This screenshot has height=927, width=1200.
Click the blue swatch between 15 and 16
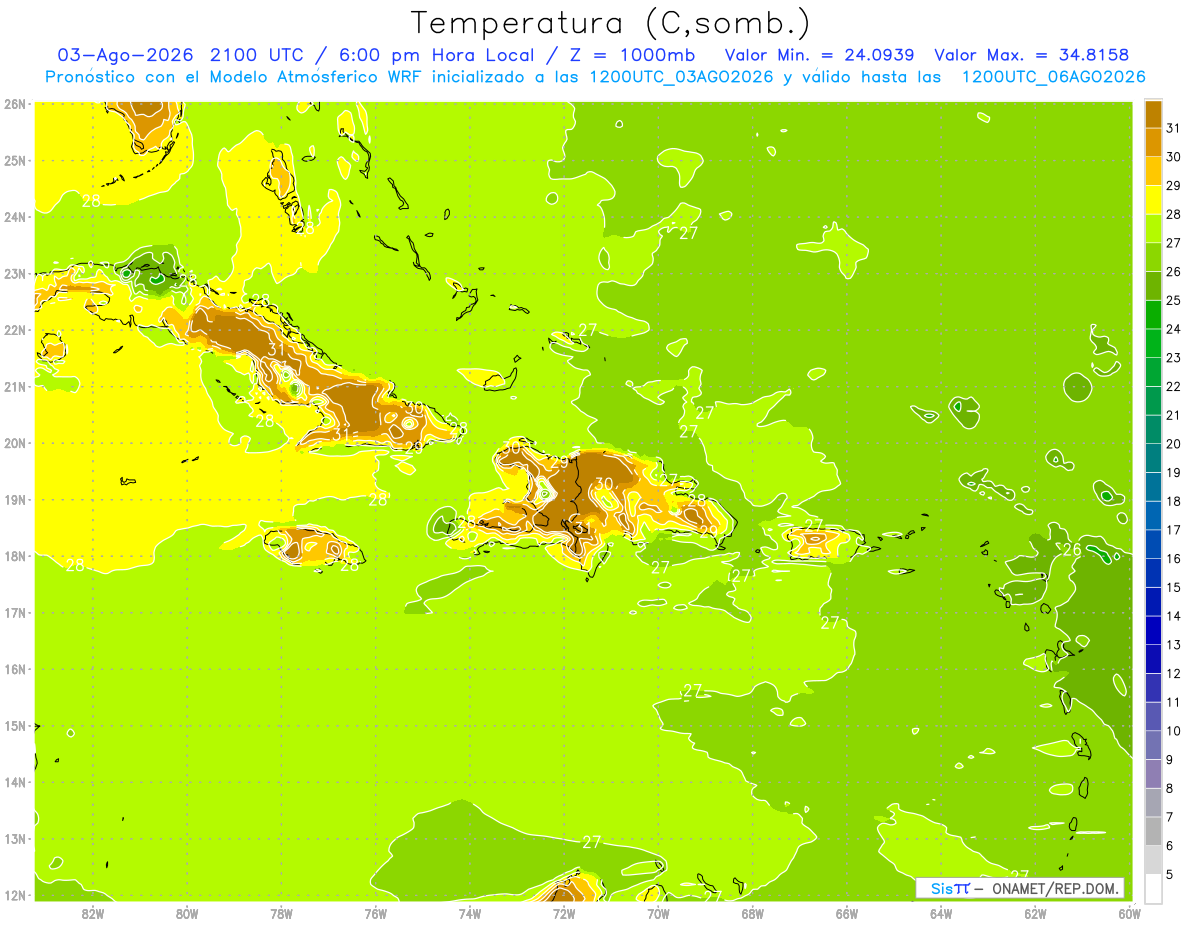(1153, 573)
